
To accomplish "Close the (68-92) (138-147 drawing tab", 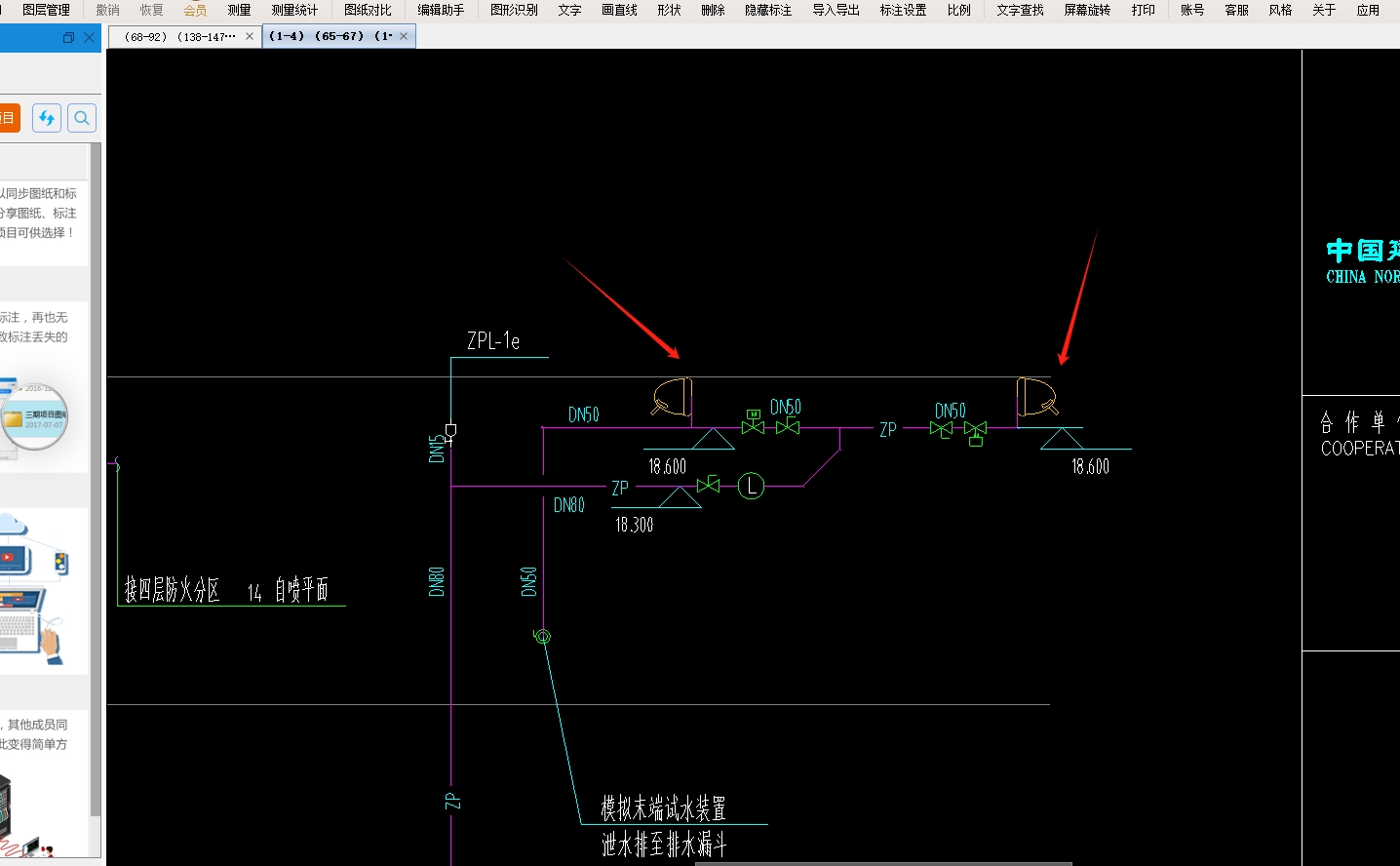I will click(250, 36).
